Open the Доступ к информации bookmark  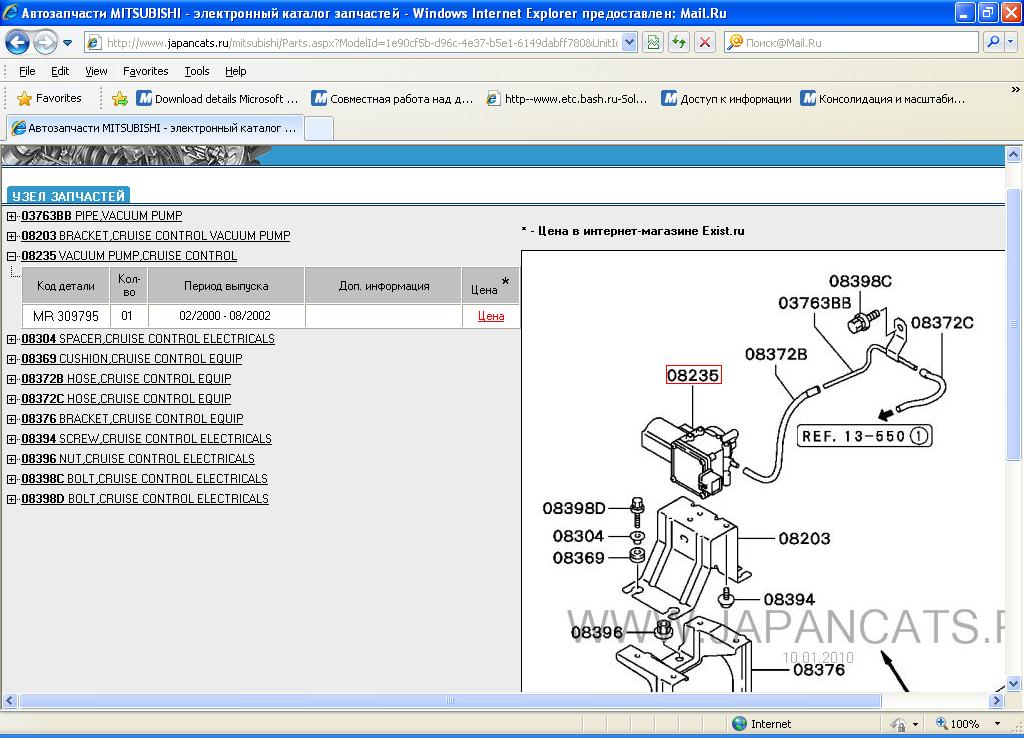[726, 99]
